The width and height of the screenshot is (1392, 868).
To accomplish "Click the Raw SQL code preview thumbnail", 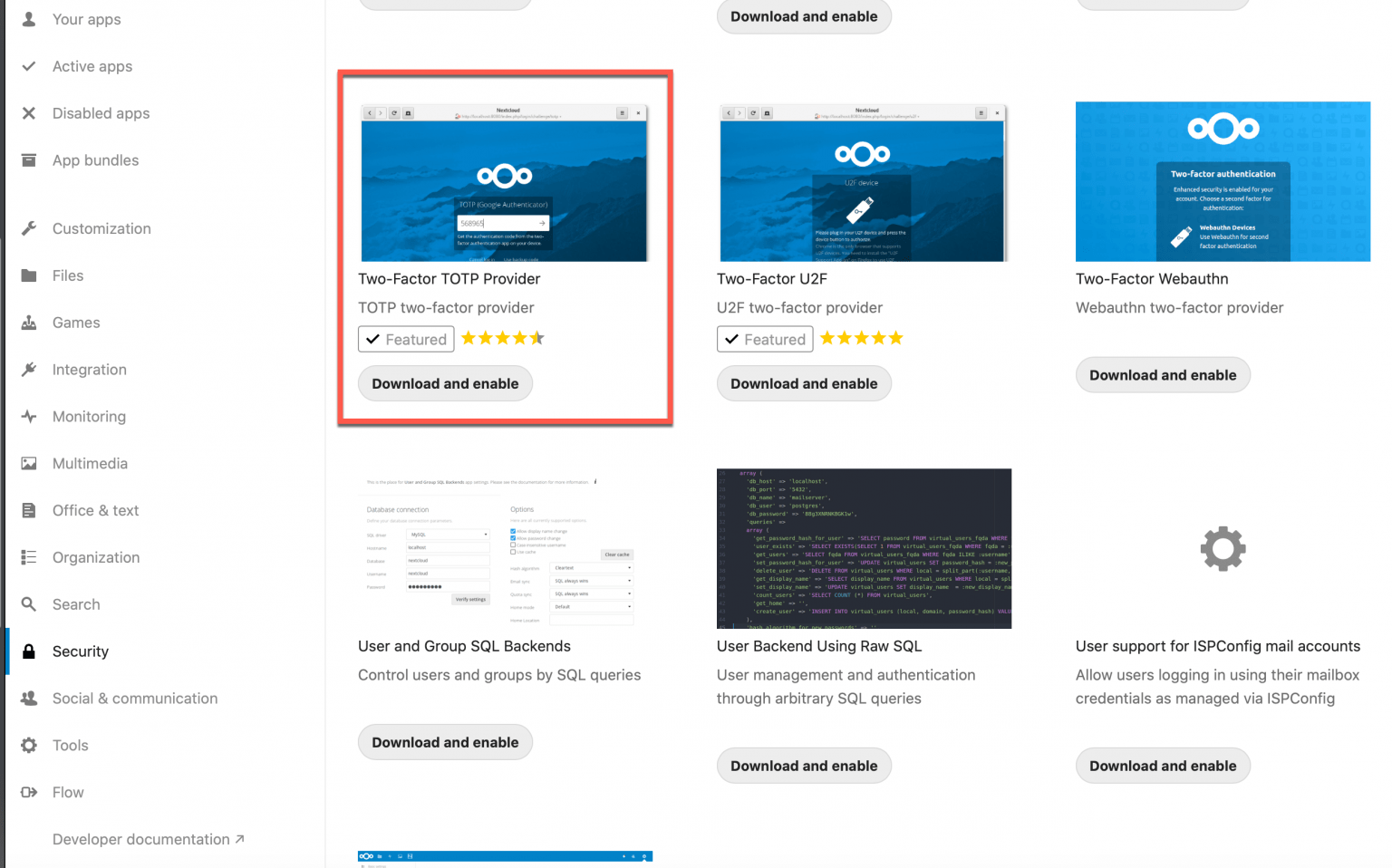I will (x=864, y=549).
